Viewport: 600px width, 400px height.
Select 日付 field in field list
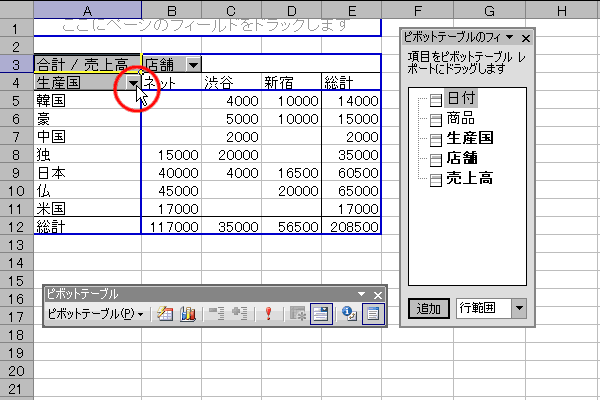[461, 98]
